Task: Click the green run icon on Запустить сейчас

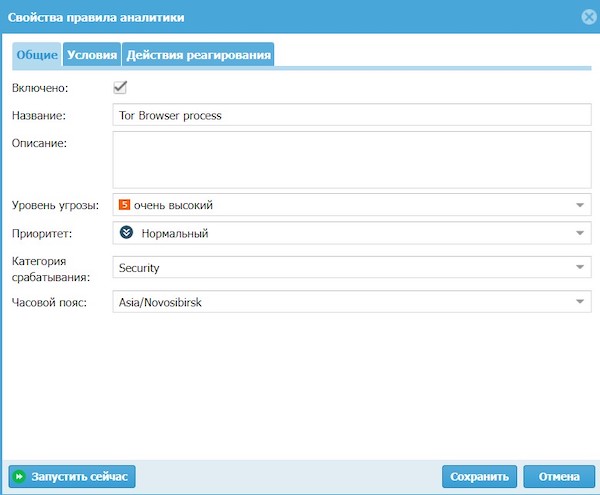Action: point(19,477)
